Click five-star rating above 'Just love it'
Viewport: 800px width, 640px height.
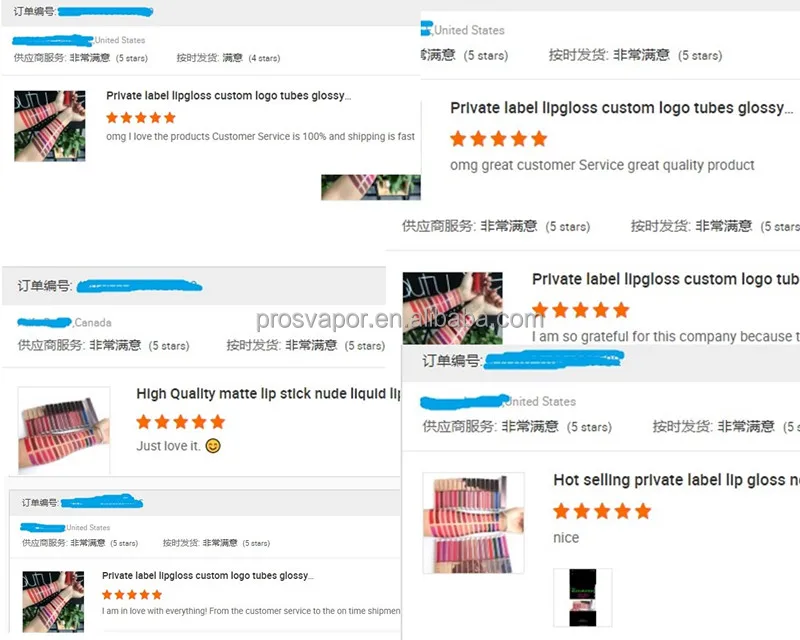click(181, 422)
